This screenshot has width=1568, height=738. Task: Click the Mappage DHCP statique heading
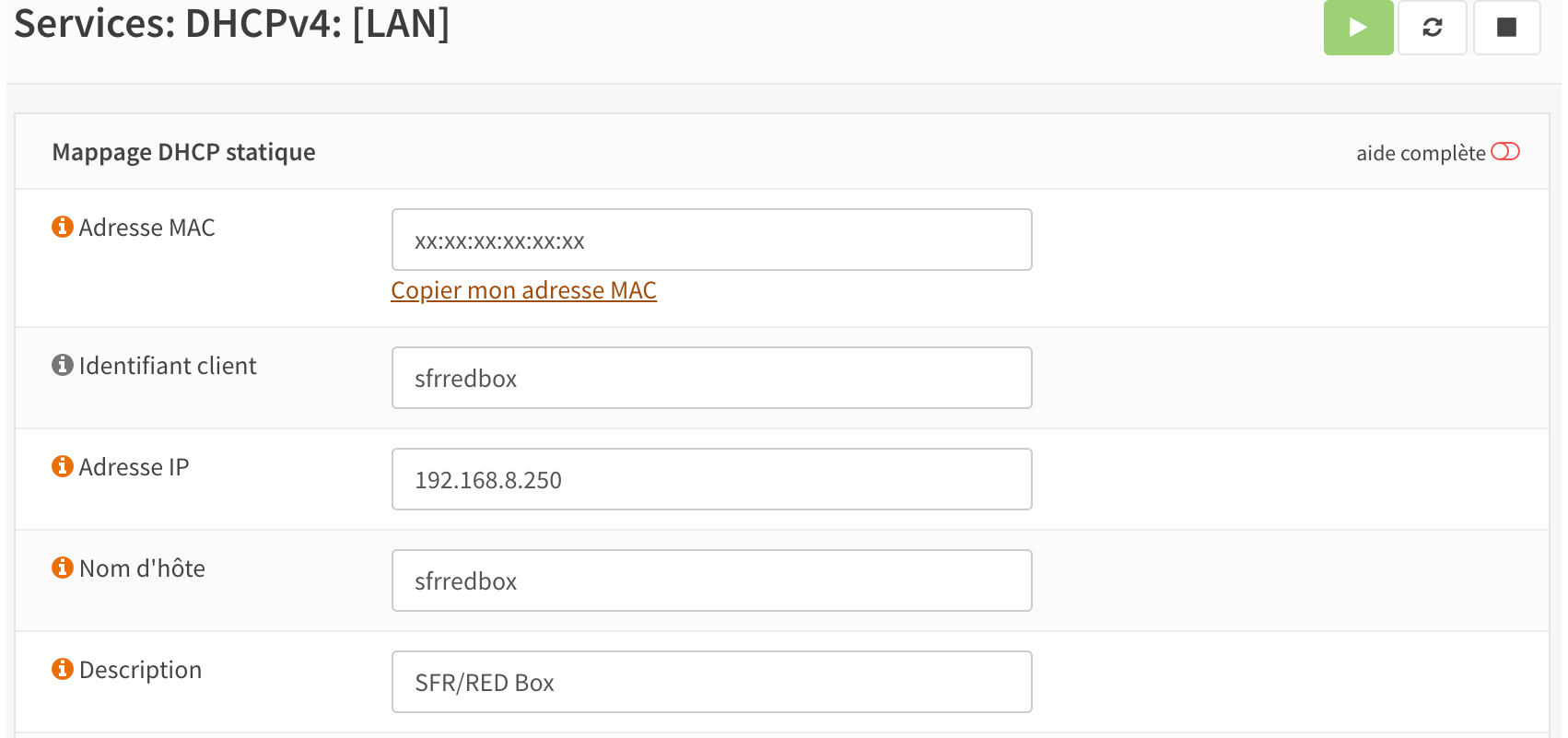pos(183,152)
